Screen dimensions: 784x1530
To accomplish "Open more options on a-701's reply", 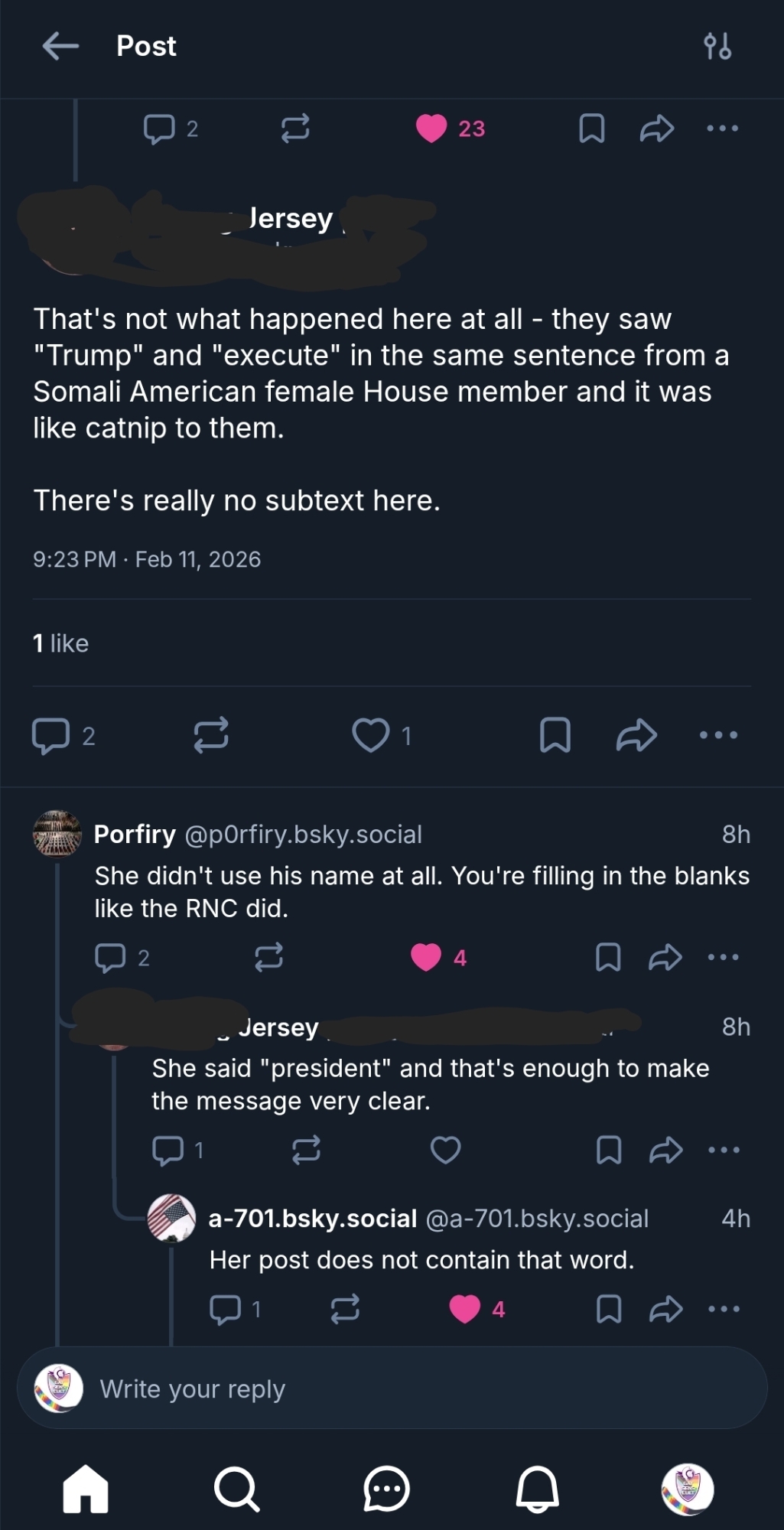I will pyautogui.click(x=724, y=1309).
